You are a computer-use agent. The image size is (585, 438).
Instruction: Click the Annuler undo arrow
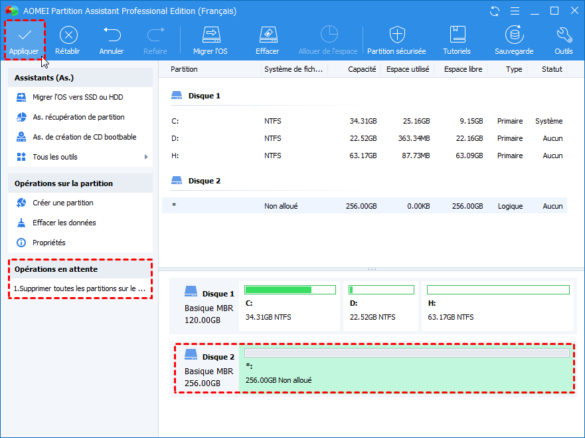coord(112,40)
